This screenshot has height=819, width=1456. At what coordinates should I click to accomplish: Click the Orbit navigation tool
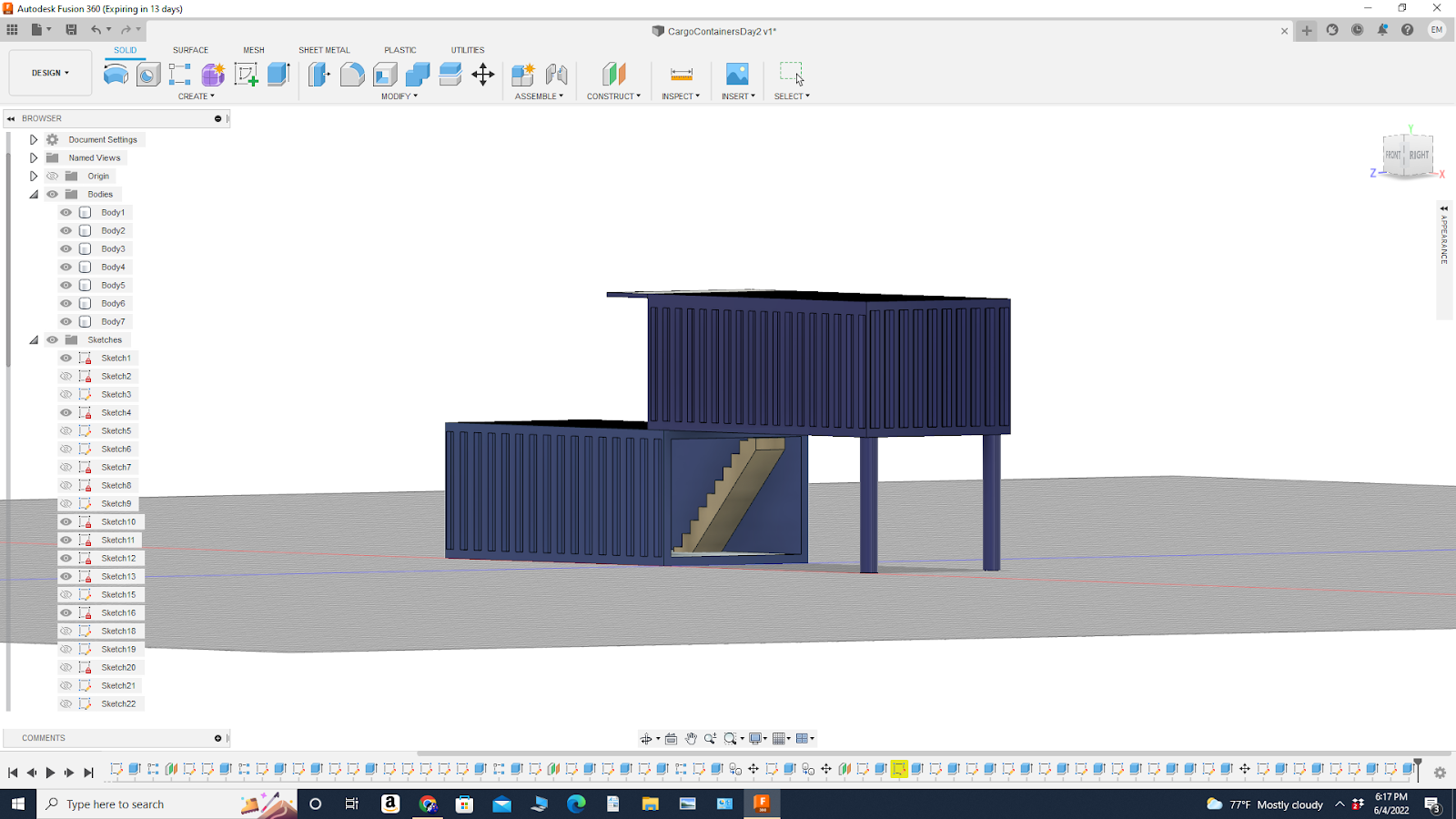pyautogui.click(x=645, y=739)
